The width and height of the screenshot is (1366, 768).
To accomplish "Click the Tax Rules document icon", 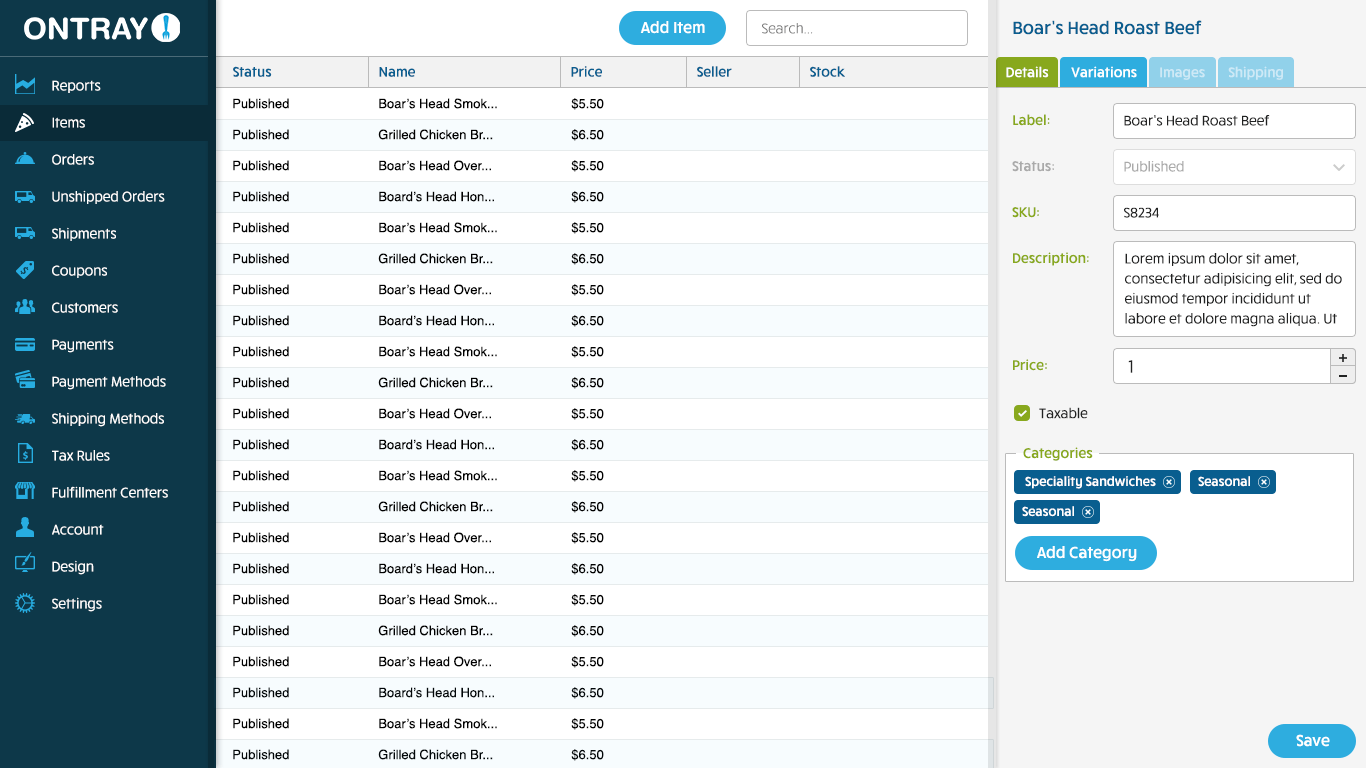I will 25,455.
